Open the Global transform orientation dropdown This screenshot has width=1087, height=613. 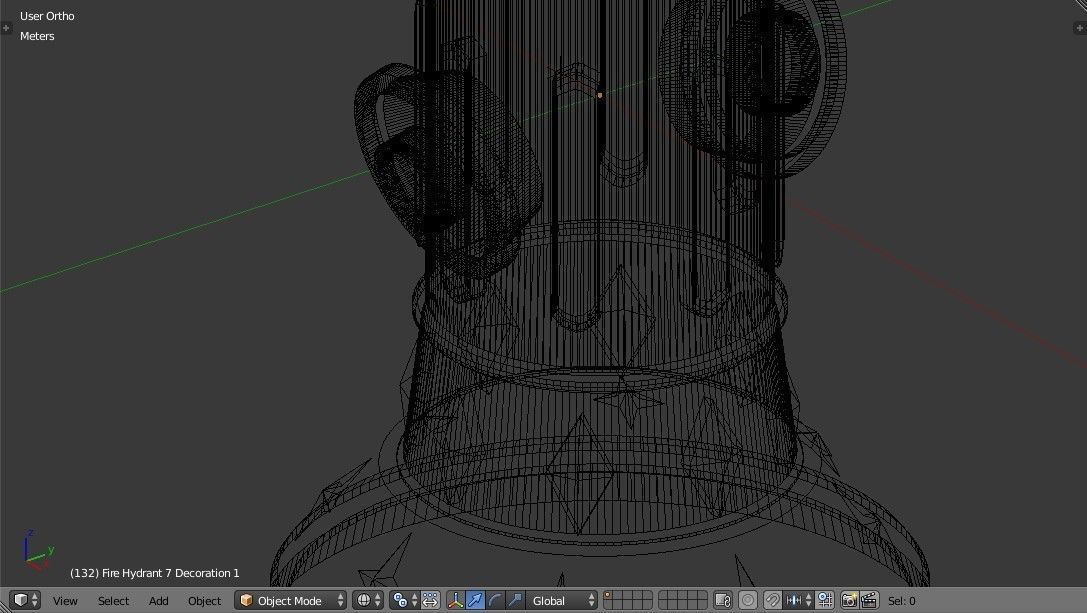click(x=562, y=601)
